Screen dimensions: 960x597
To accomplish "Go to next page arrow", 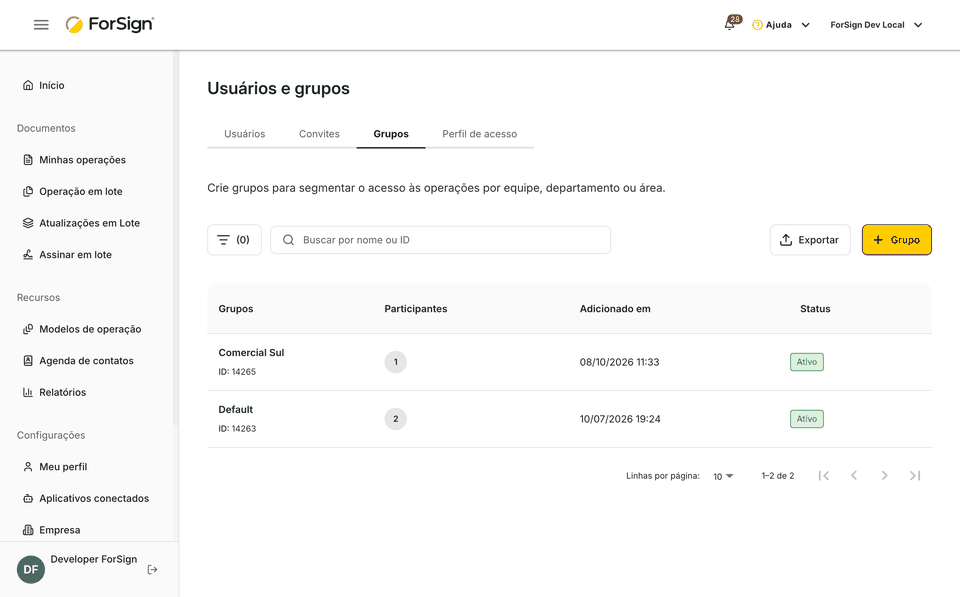I will click(x=884, y=476).
